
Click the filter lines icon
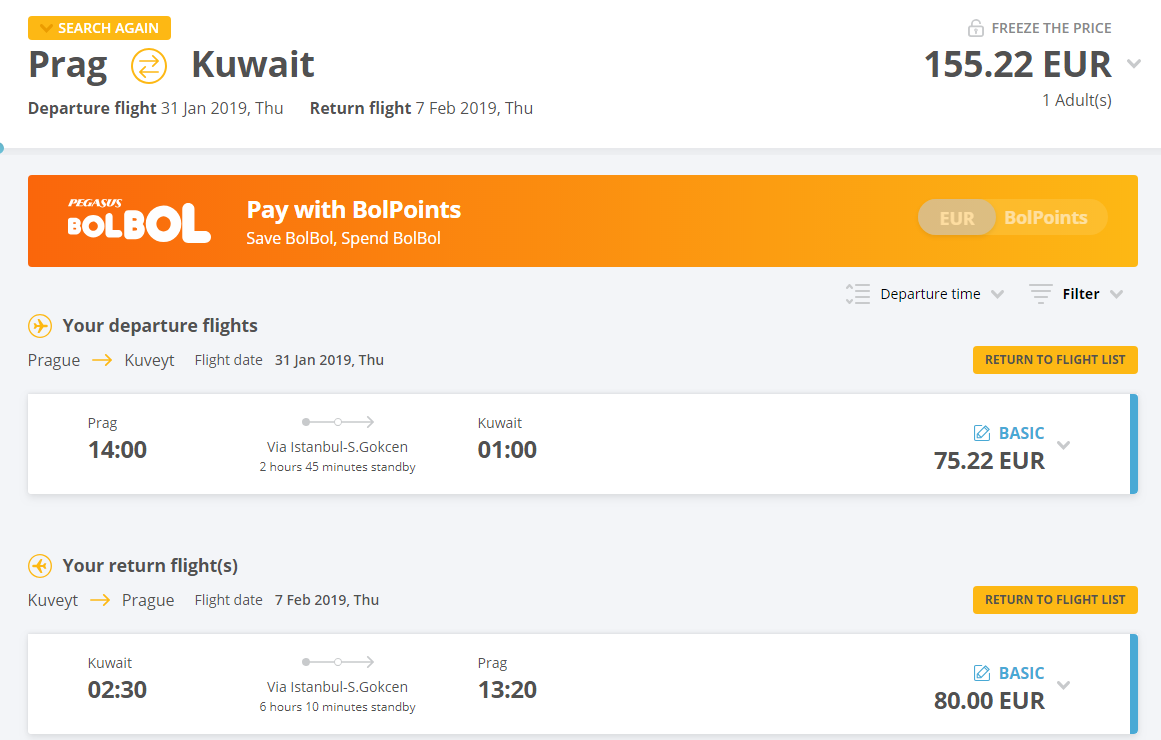1041,294
